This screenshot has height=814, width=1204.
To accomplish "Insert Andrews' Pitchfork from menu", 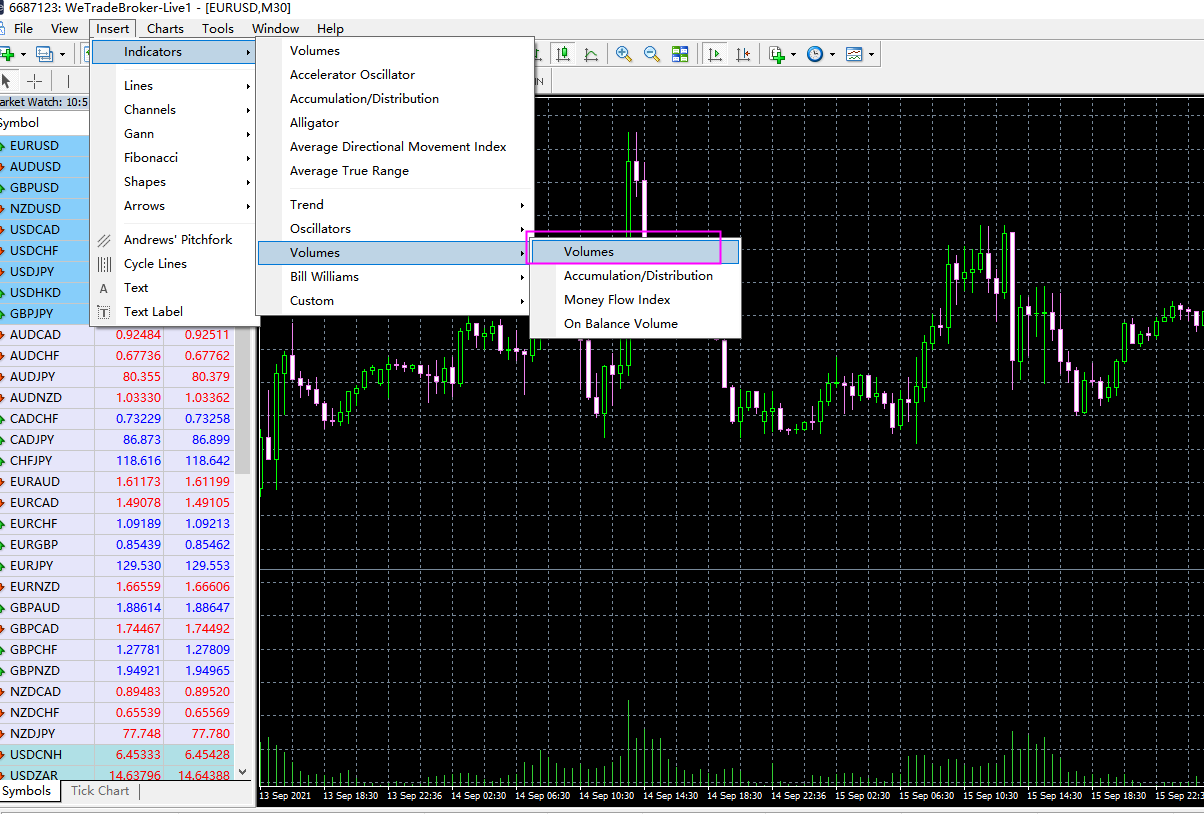I will pyautogui.click(x=177, y=240).
